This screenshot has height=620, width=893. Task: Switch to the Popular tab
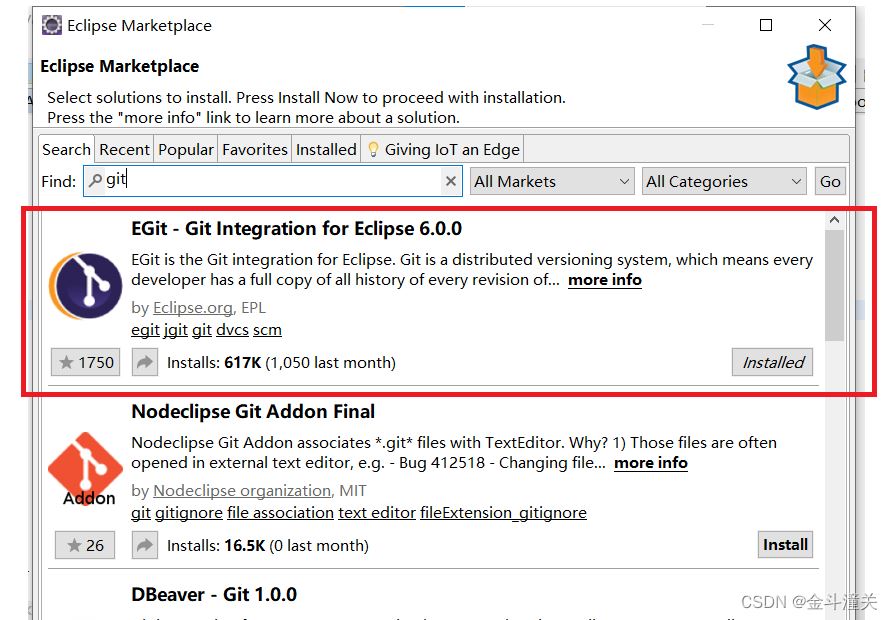[186, 149]
